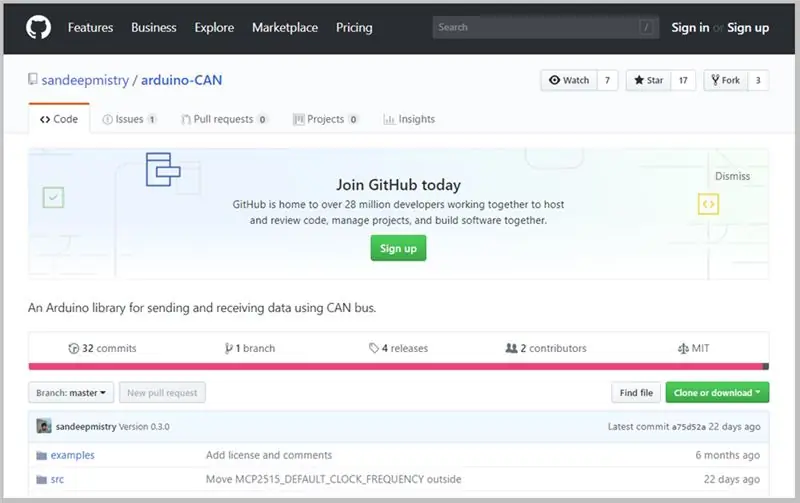
Task: Click sandeepmistry avatar in latest commit row
Action: point(44,426)
